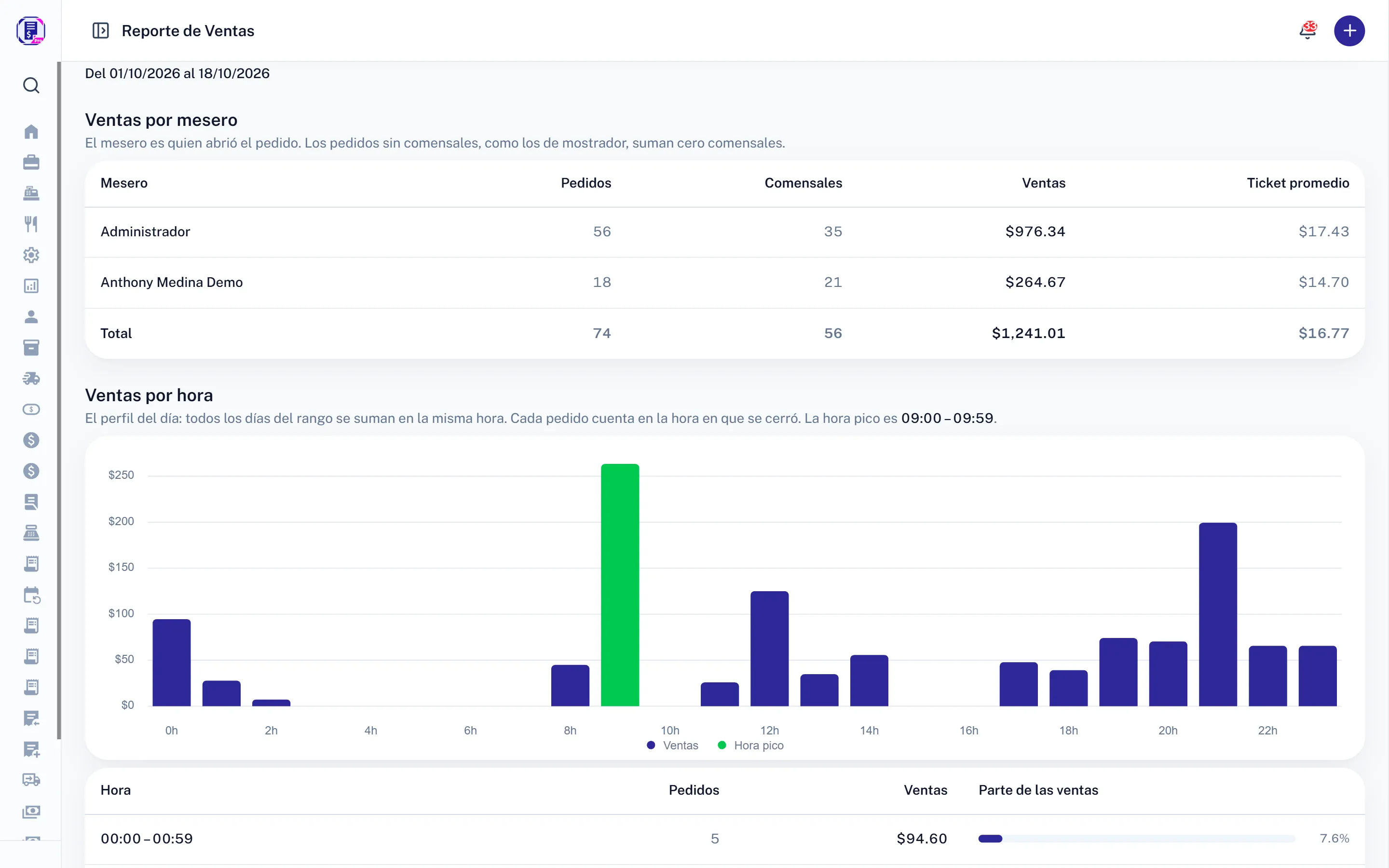The image size is (1389, 868).
Task: Click the $1,241.01 total sales value
Action: [1029, 333]
